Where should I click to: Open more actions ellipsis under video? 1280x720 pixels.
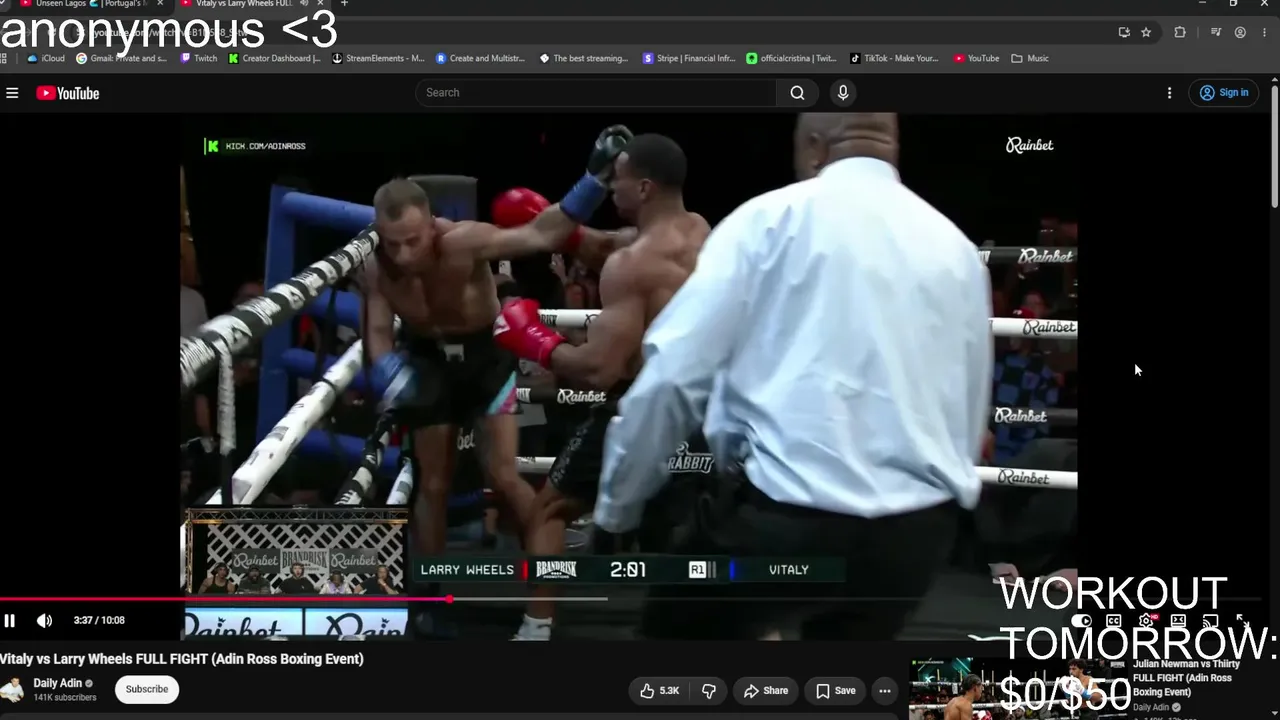click(x=885, y=690)
